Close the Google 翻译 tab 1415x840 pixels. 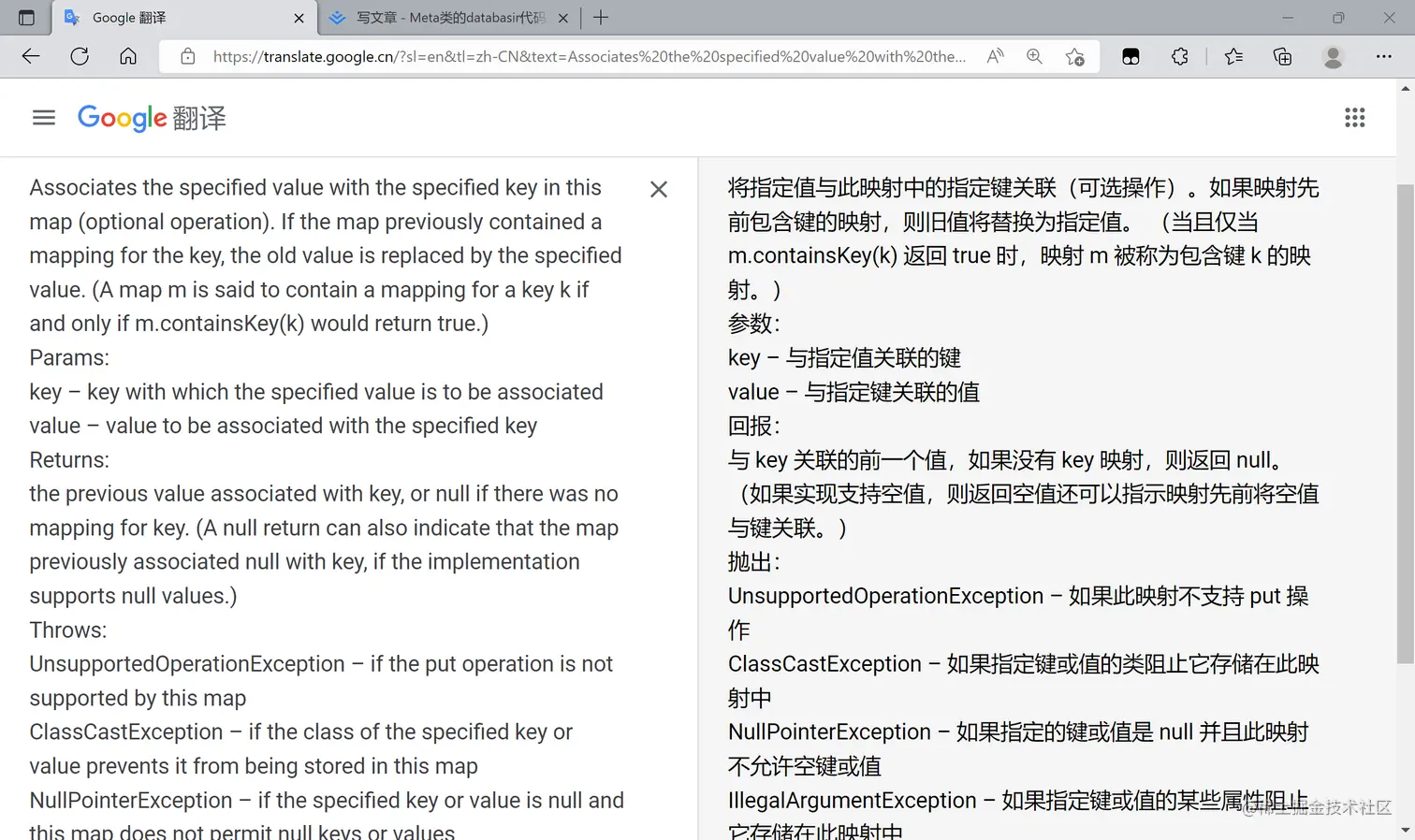[x=299, y=18]
